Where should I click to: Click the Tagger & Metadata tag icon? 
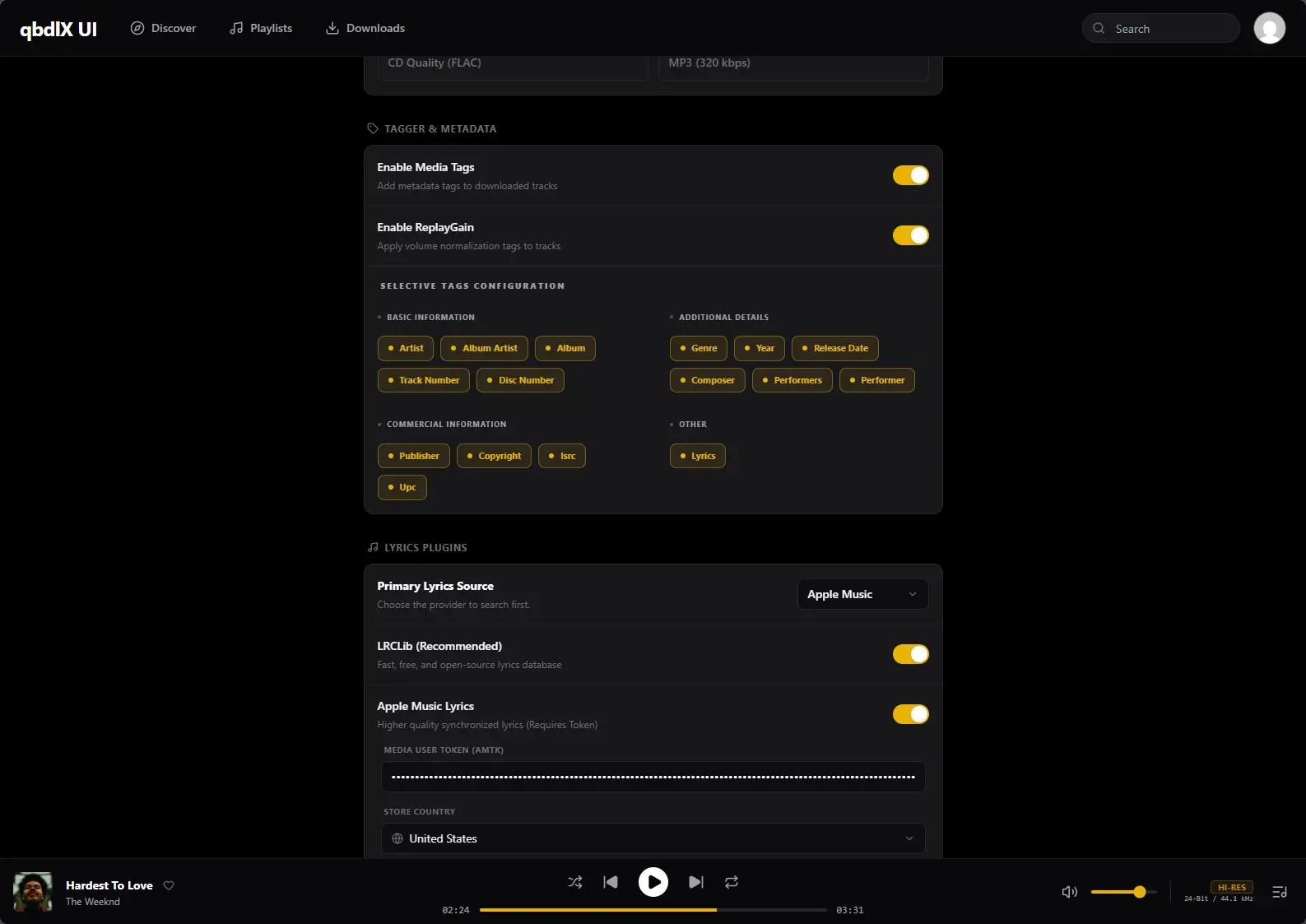click(373, 128)
